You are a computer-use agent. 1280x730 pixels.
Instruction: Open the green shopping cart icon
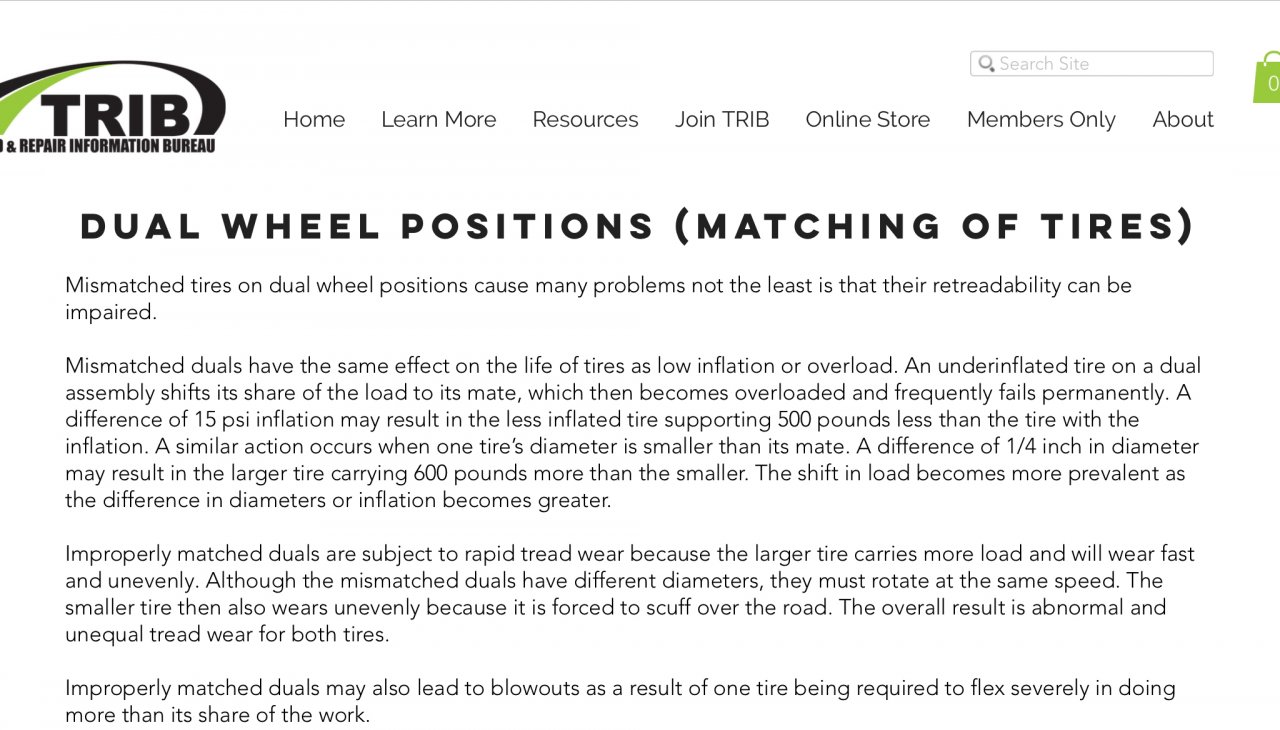point(1267,78)
